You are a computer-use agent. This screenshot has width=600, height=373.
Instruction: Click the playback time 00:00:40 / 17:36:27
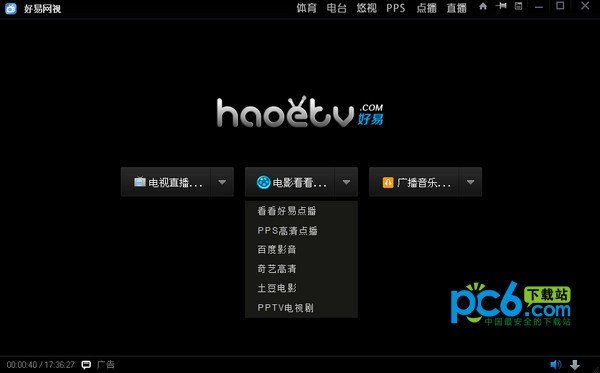point(41,365)
